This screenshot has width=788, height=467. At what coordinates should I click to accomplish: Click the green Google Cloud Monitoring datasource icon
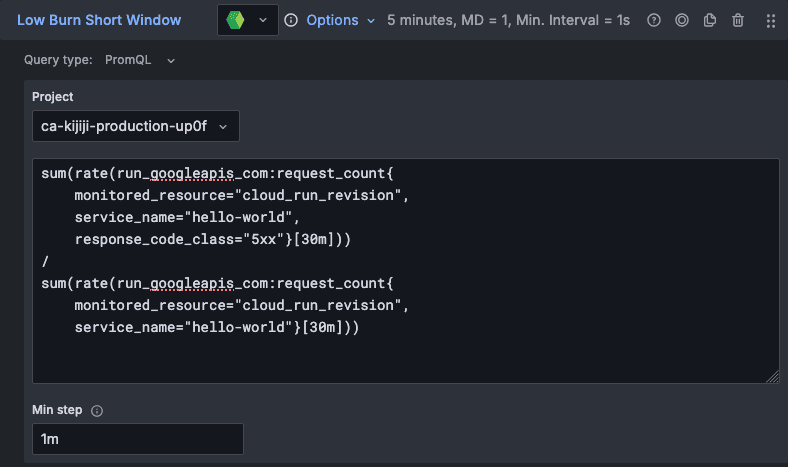[235, 20]
